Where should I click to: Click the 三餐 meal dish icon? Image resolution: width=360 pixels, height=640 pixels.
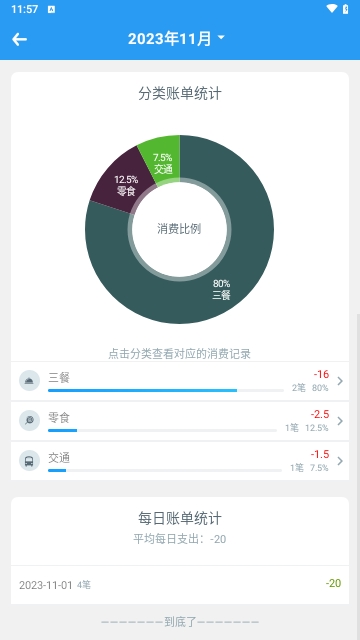pos(29,380)
